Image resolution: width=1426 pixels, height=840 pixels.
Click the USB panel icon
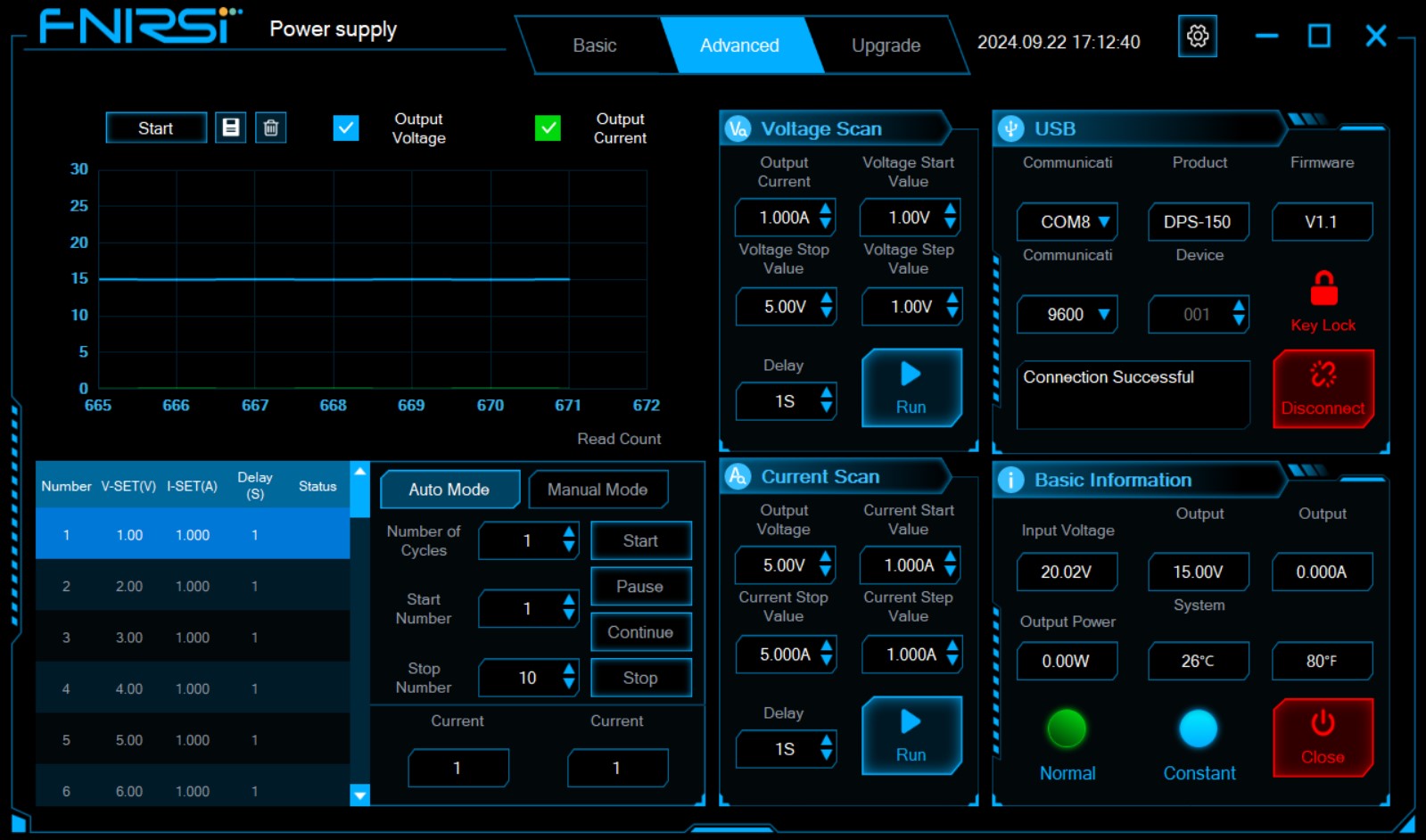(x=1010, y=129)
